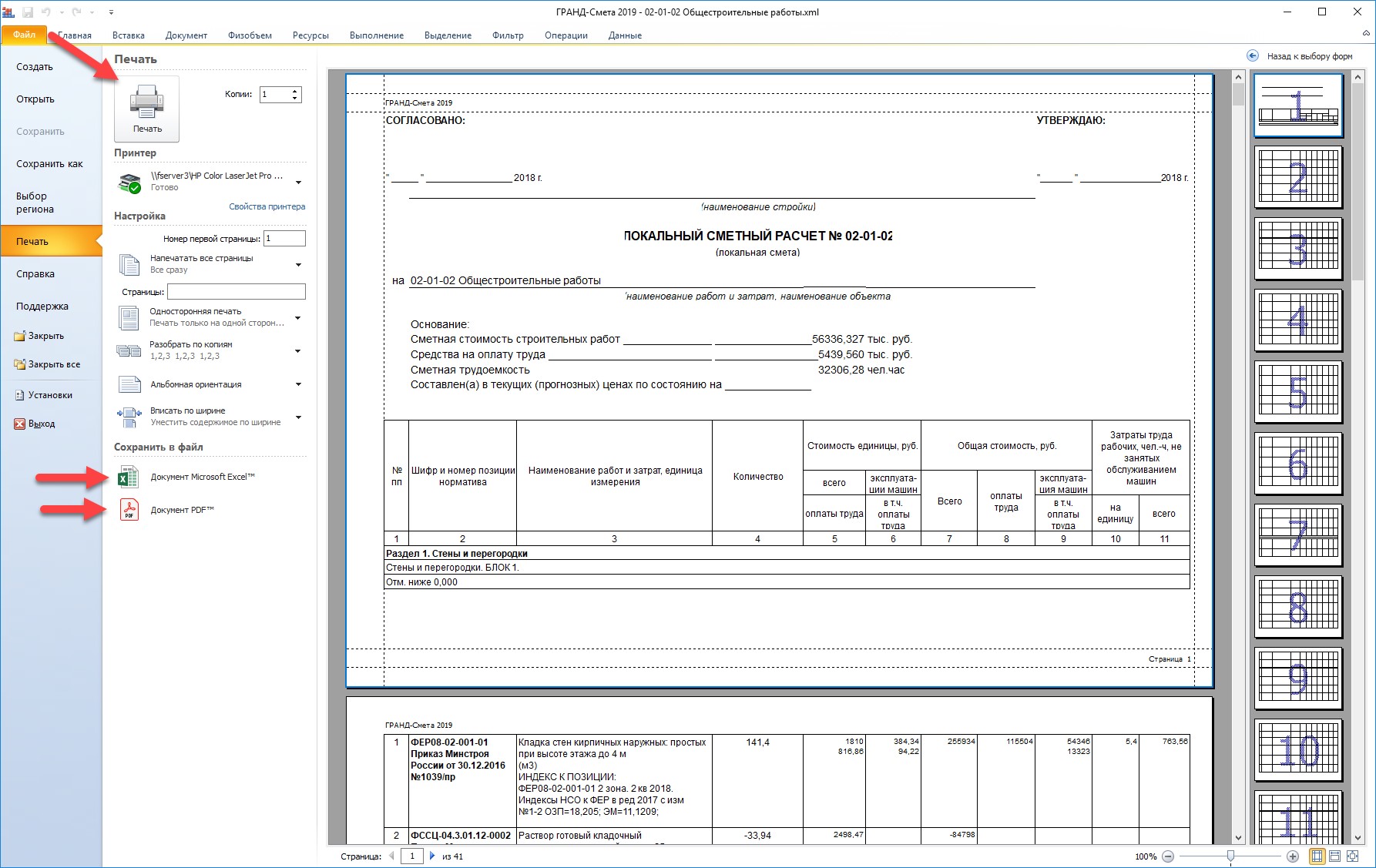Viewport: 1376px width, 868px height.
Task: Expand Альбомная ориентация dropdown
Action: pos(298,384)
